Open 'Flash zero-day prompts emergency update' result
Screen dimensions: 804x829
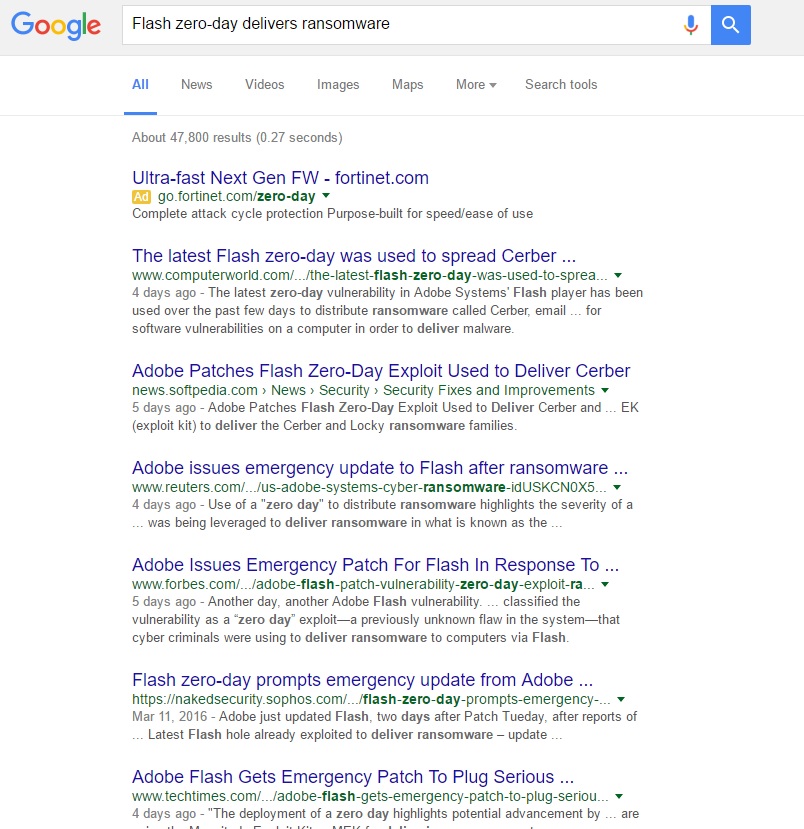click(362, 679)
